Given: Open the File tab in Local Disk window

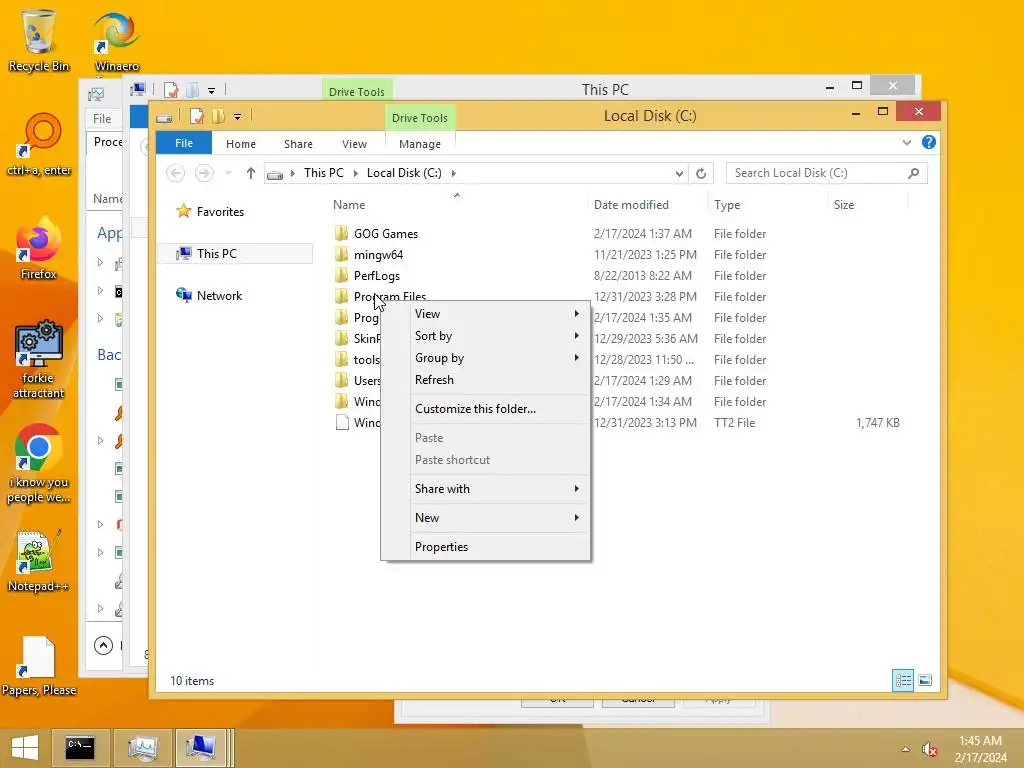Looking at the screenshot, I should [184, 143].
